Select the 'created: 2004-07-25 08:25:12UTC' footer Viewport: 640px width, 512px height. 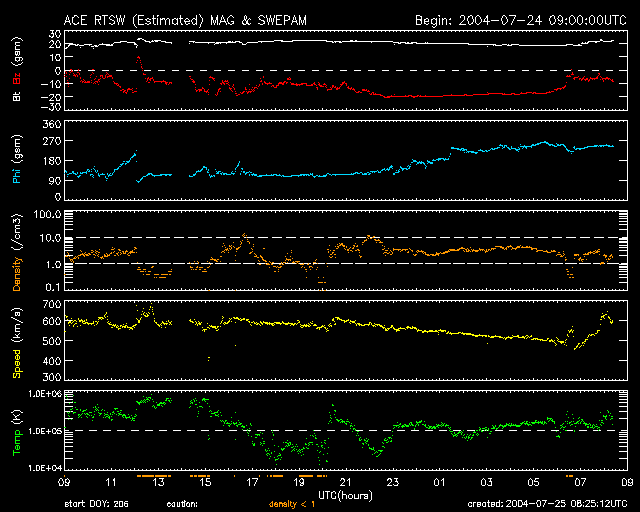tap(547, 504)
